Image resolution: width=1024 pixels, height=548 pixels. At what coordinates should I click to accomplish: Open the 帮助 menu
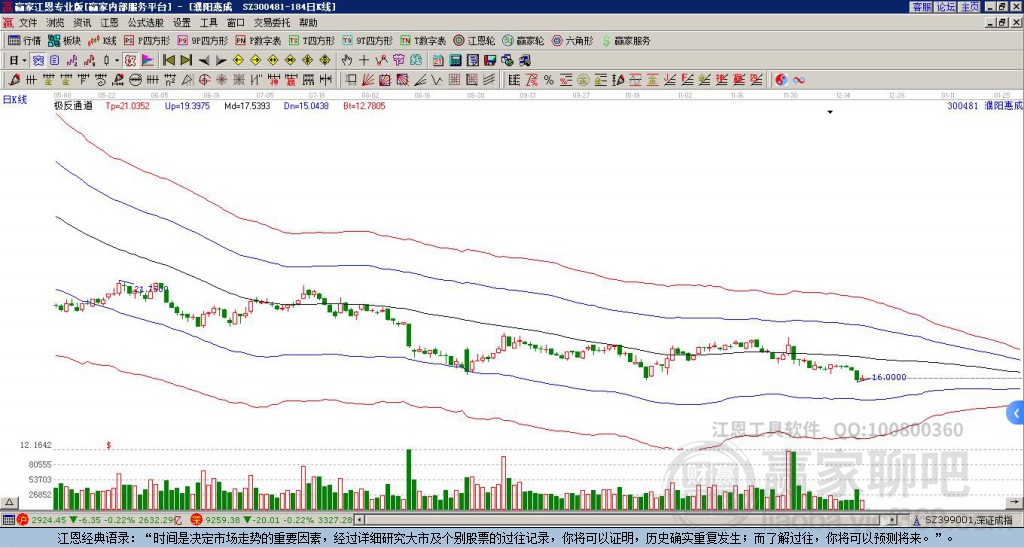pos(308,23)
